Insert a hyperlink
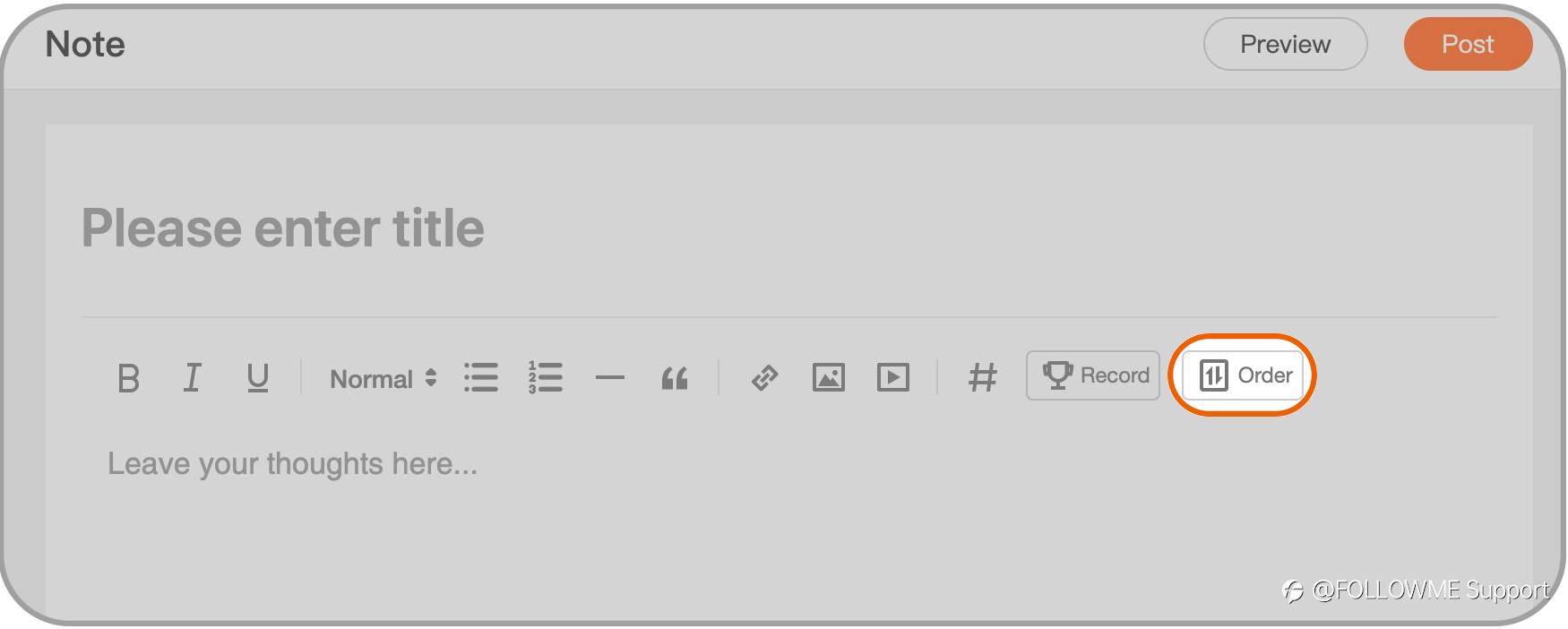1568x629 pixels. click(x=764, y=377)
